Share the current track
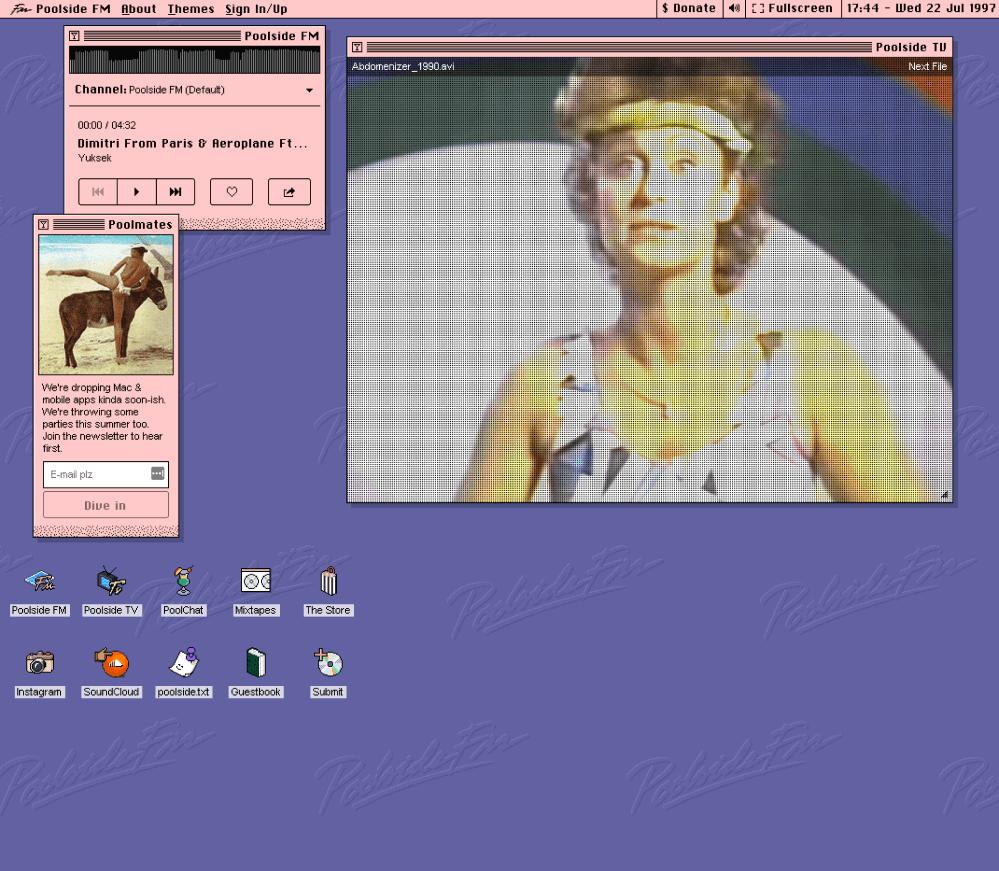 [289, 192]
